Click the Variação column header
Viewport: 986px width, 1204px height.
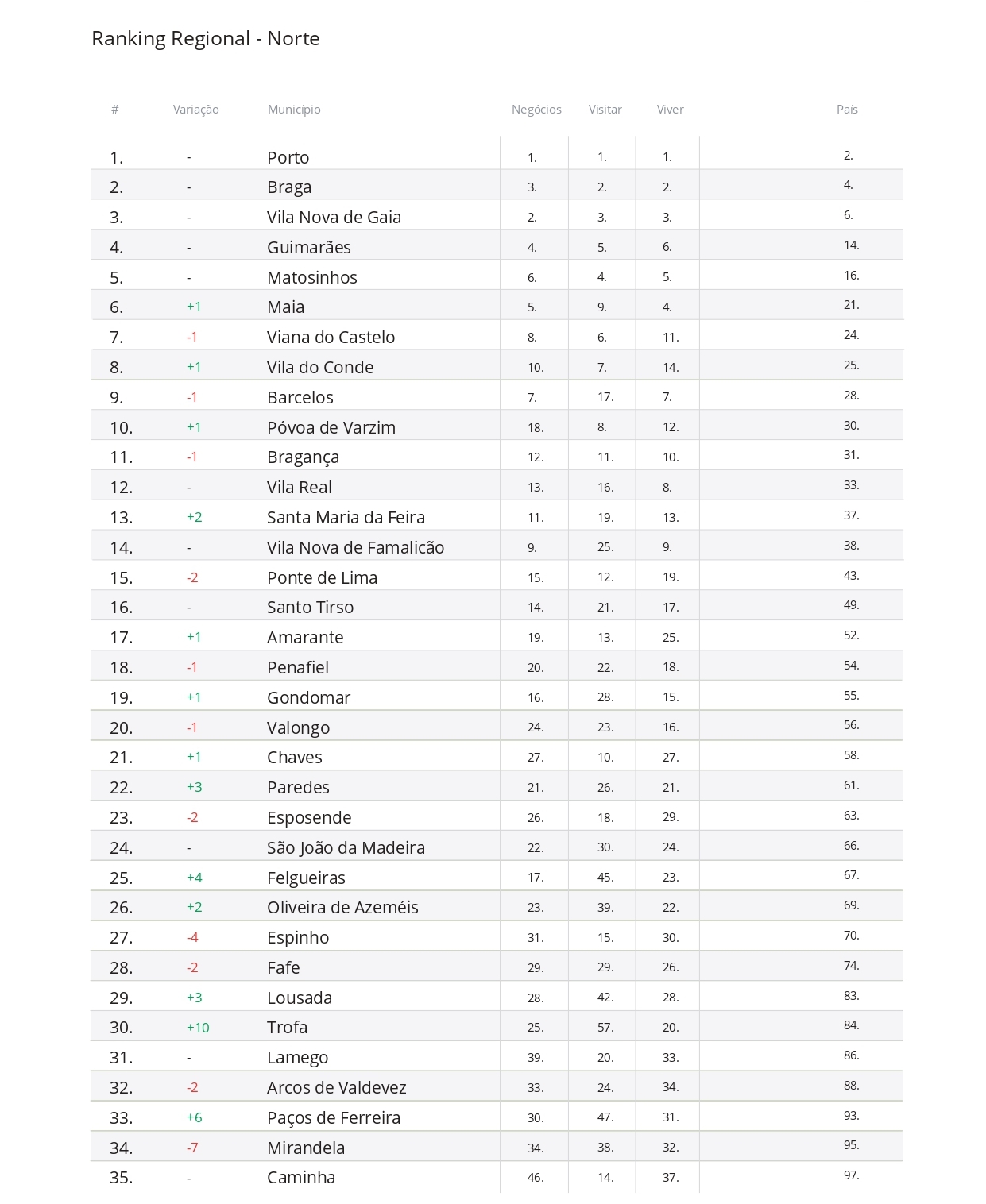tap(195, 110)
